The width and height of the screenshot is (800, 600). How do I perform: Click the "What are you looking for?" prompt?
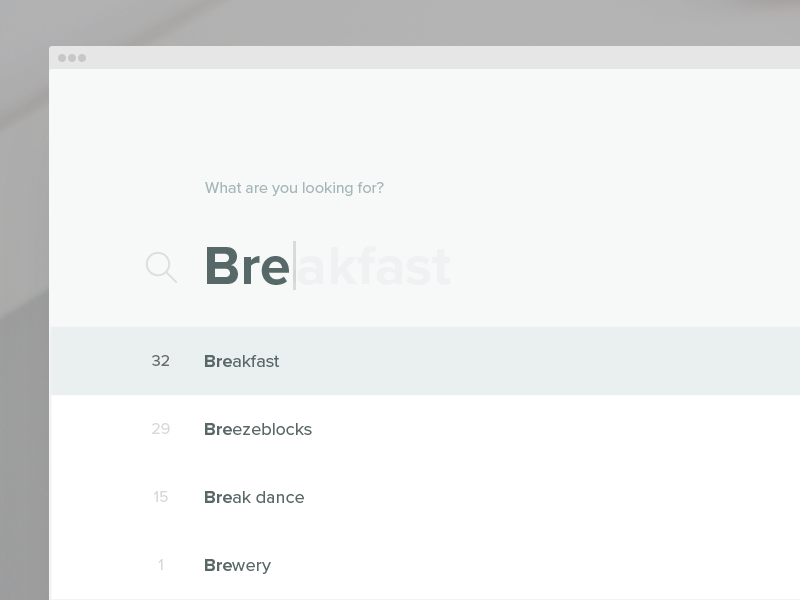pos(294,188)
